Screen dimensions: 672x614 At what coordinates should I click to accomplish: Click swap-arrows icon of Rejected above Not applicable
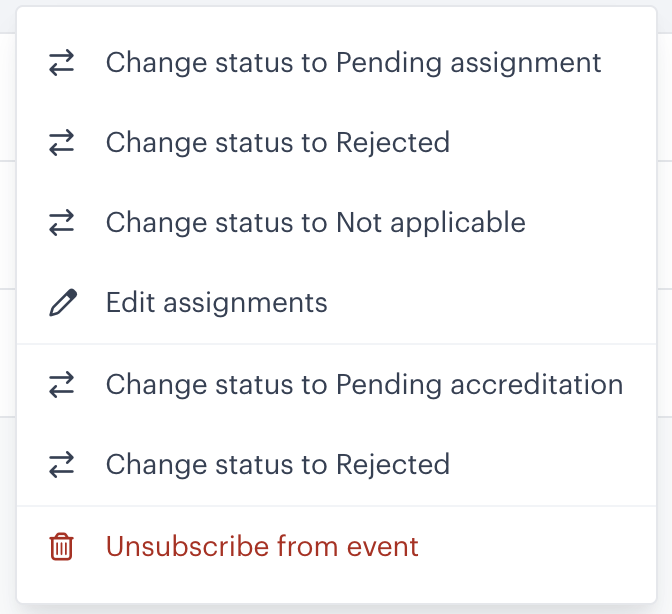pos(61,142)
